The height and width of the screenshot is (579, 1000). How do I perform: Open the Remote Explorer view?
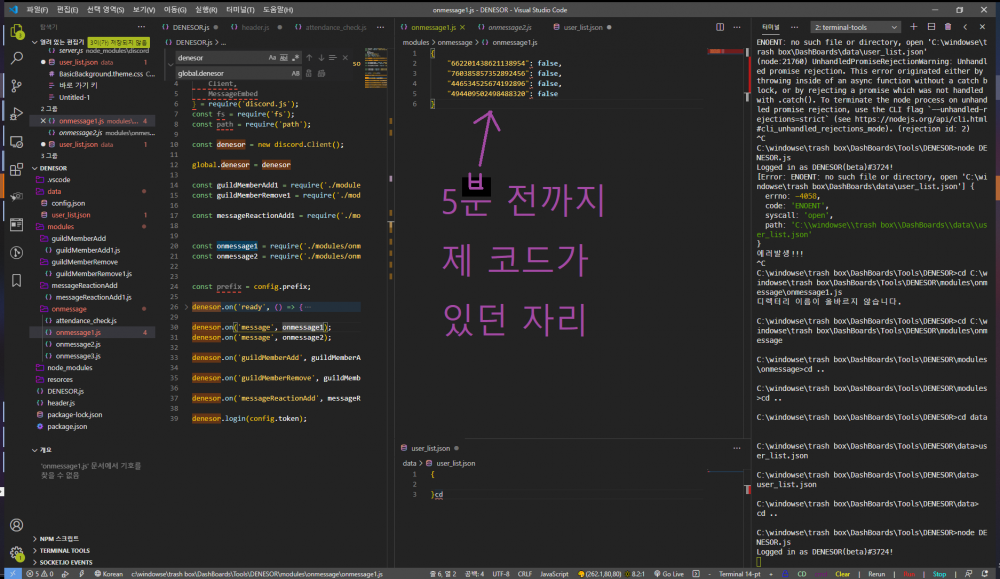coord(17,142)
